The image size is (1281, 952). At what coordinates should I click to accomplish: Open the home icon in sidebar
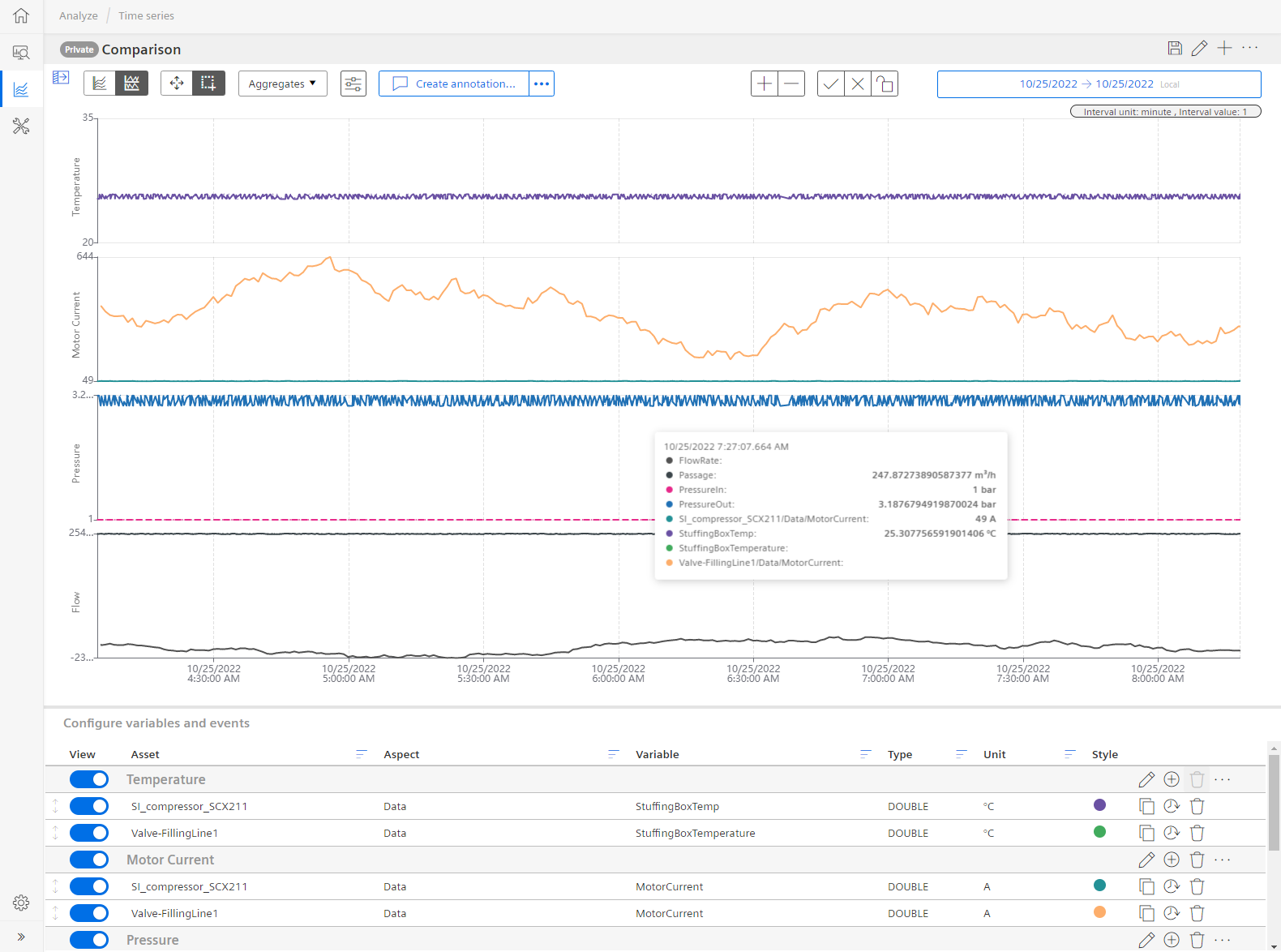tap(21, 15)
